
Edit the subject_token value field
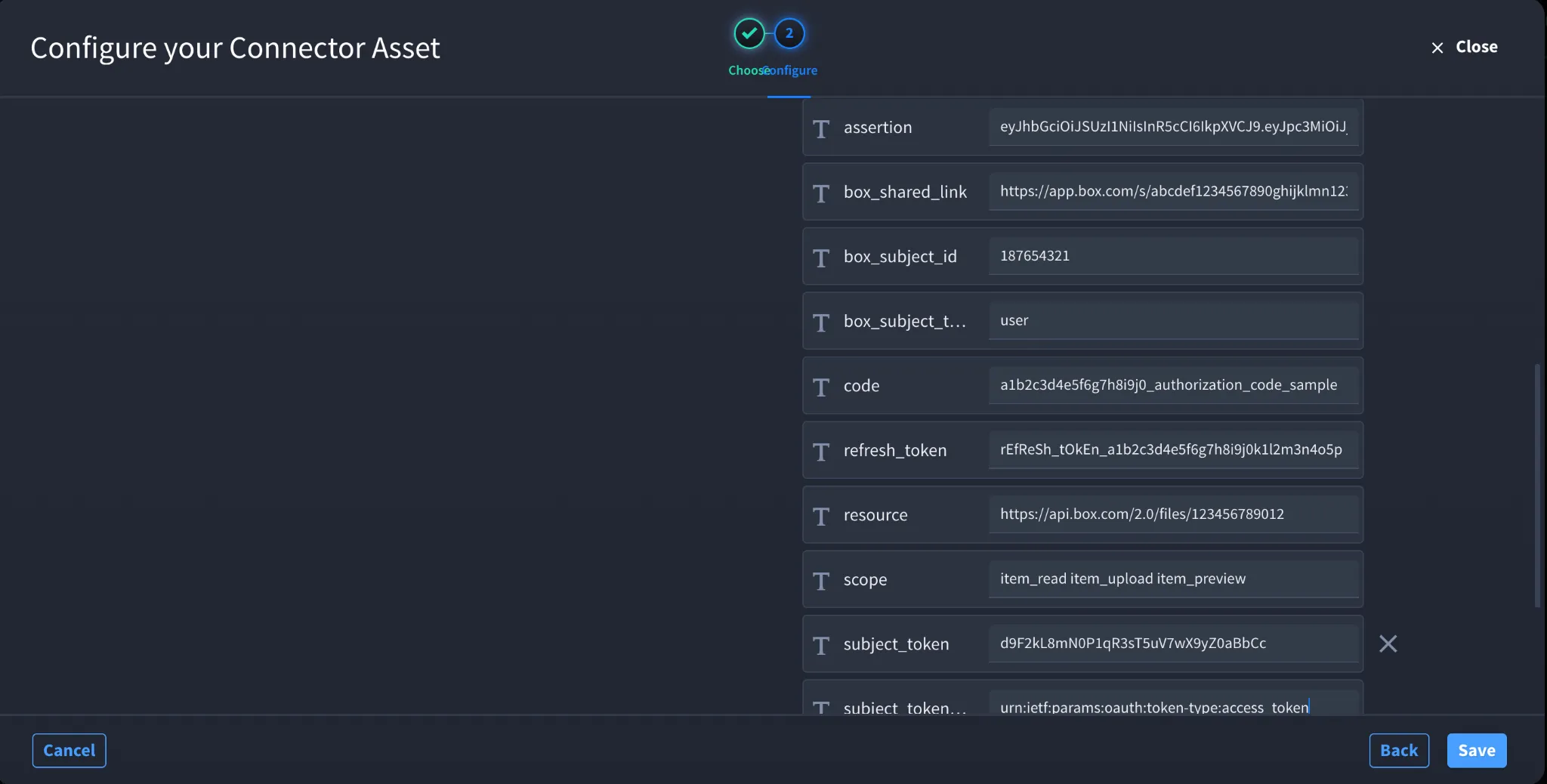tap(1173, 644)
